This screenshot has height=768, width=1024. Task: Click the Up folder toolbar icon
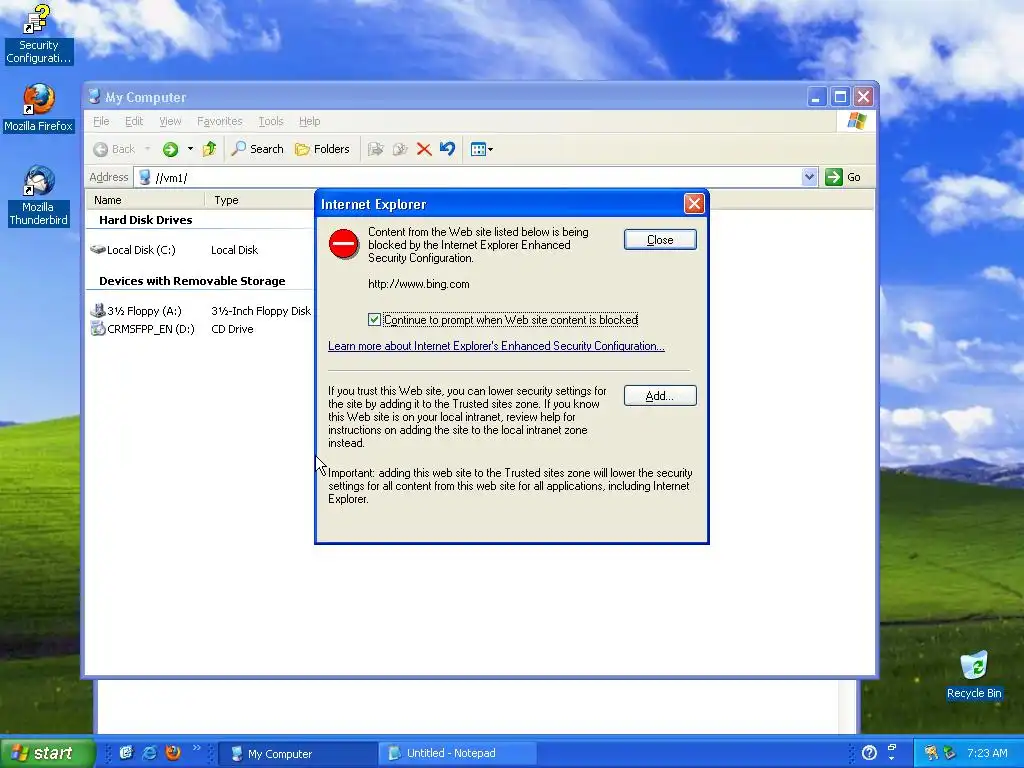(x=209, y=150)
